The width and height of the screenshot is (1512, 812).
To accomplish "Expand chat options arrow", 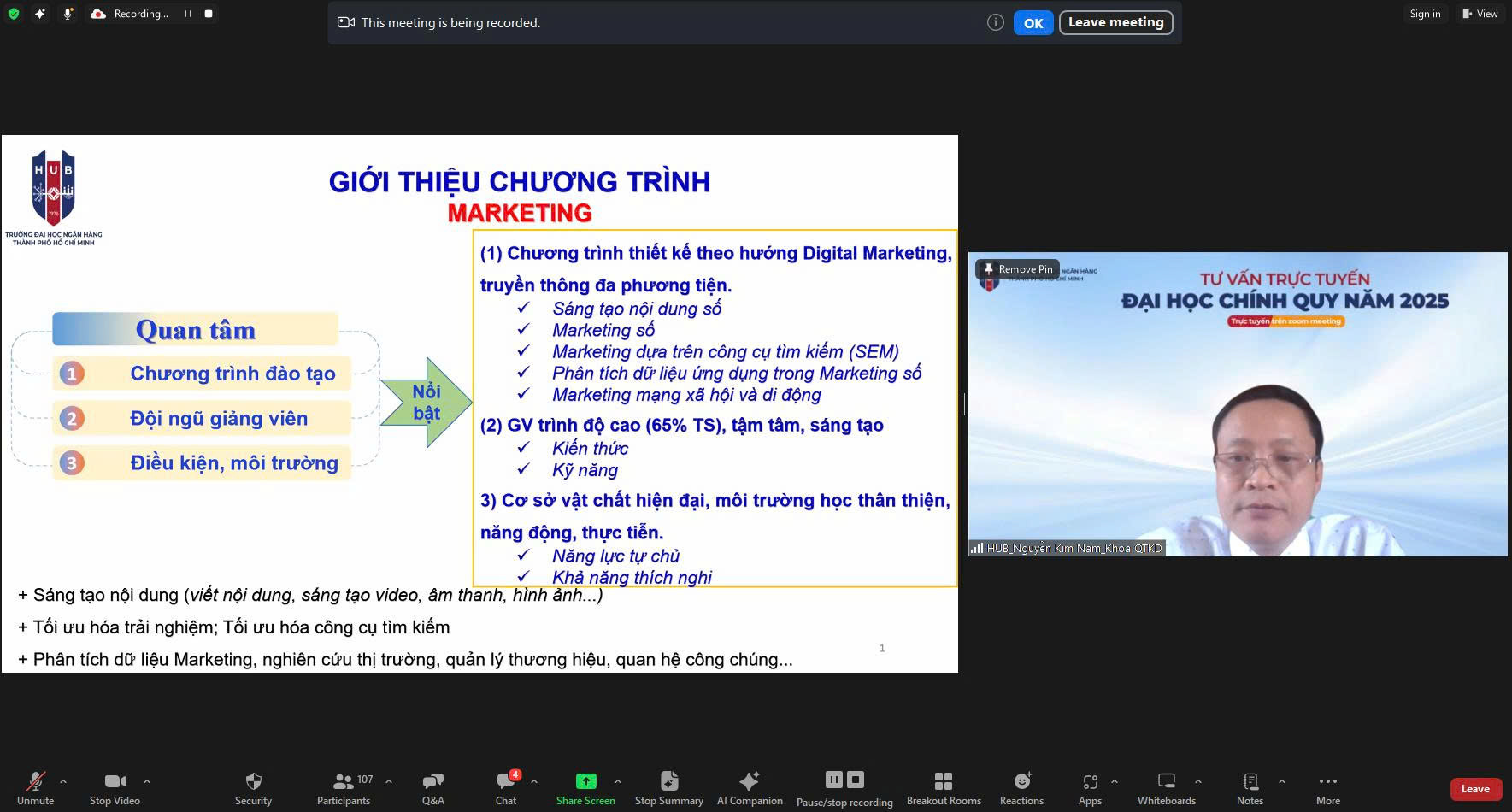I will [534, 781].
